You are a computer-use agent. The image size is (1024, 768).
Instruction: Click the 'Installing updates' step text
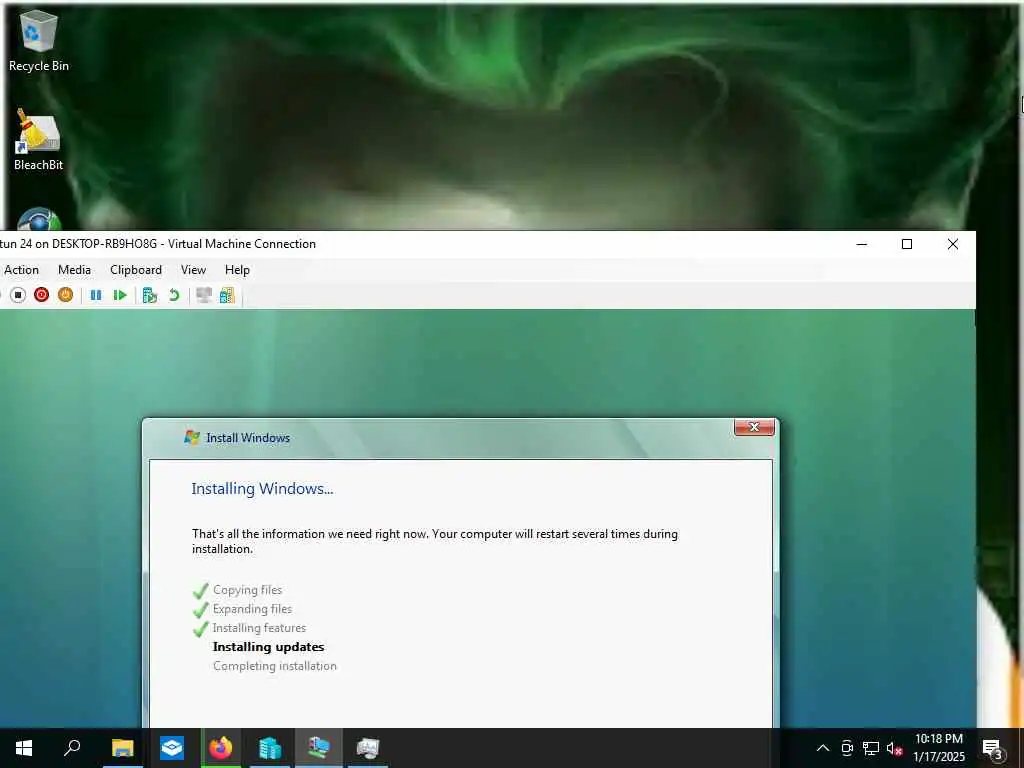pyautogui.click(x=268, y=647)
